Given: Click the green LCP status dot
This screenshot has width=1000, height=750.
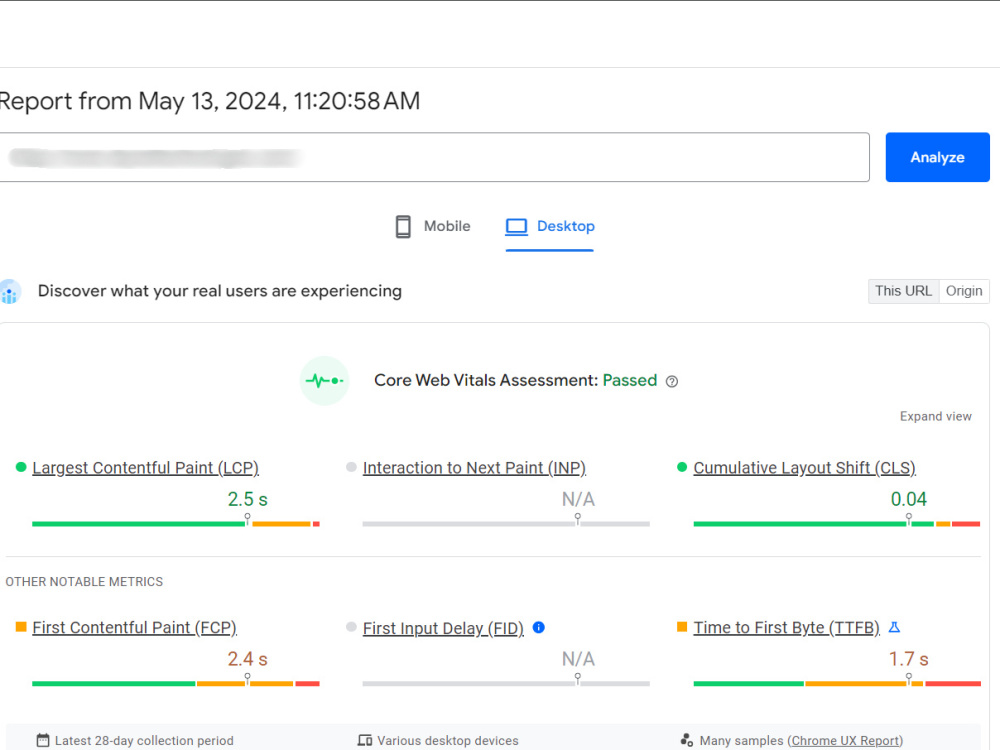Looking at the screenshot, I should point(21,467).
